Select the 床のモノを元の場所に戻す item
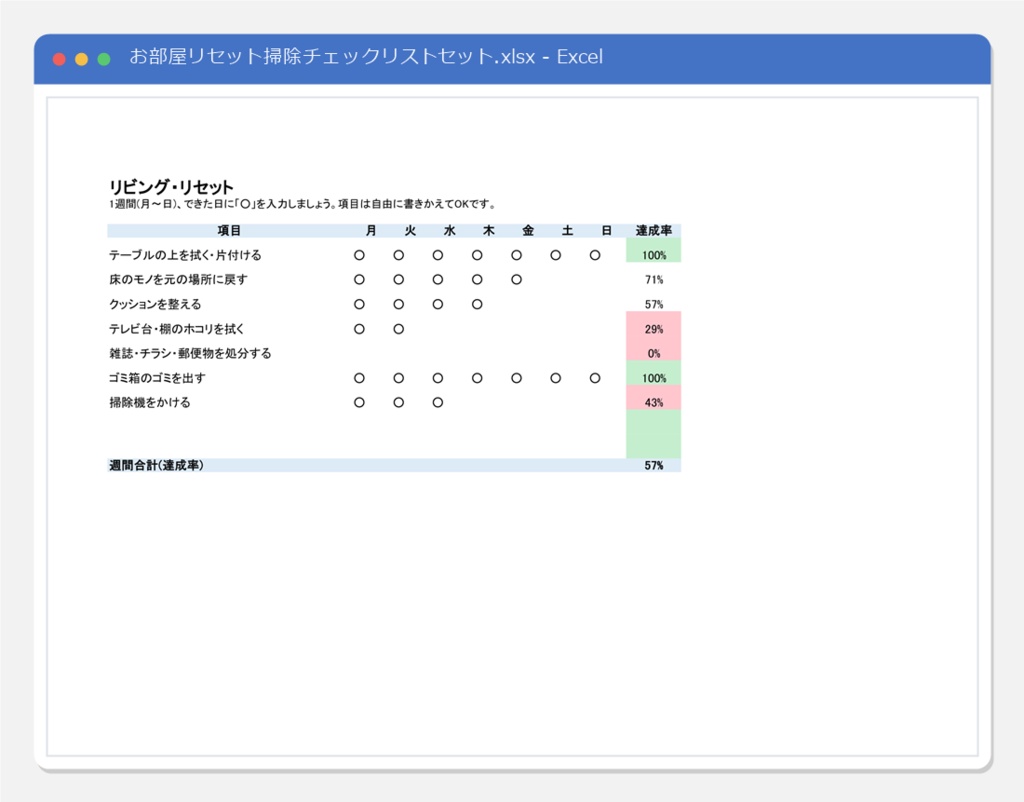Image resolution: width=1024 pixels, height=802 pixels. (178, 280)
